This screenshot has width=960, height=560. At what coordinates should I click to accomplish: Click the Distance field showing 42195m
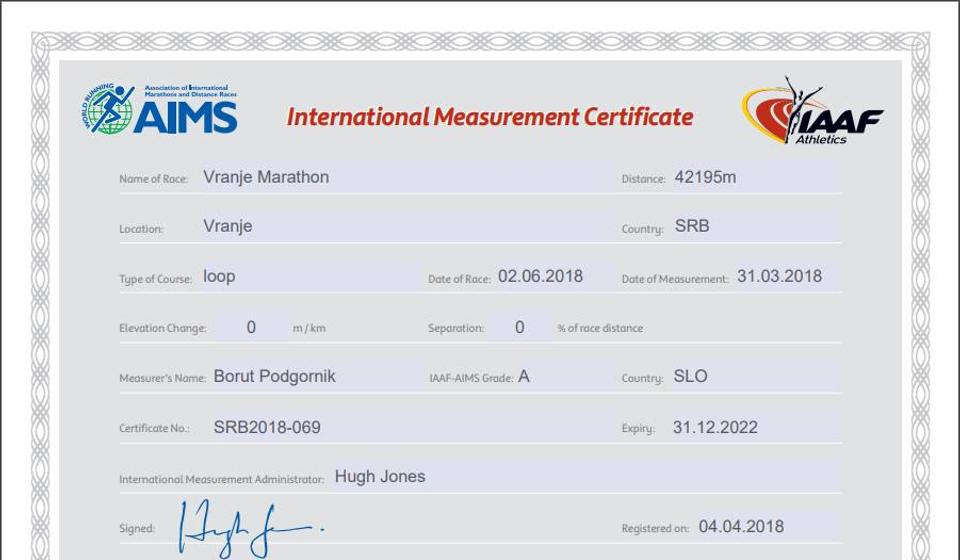(x=752, y=178)
